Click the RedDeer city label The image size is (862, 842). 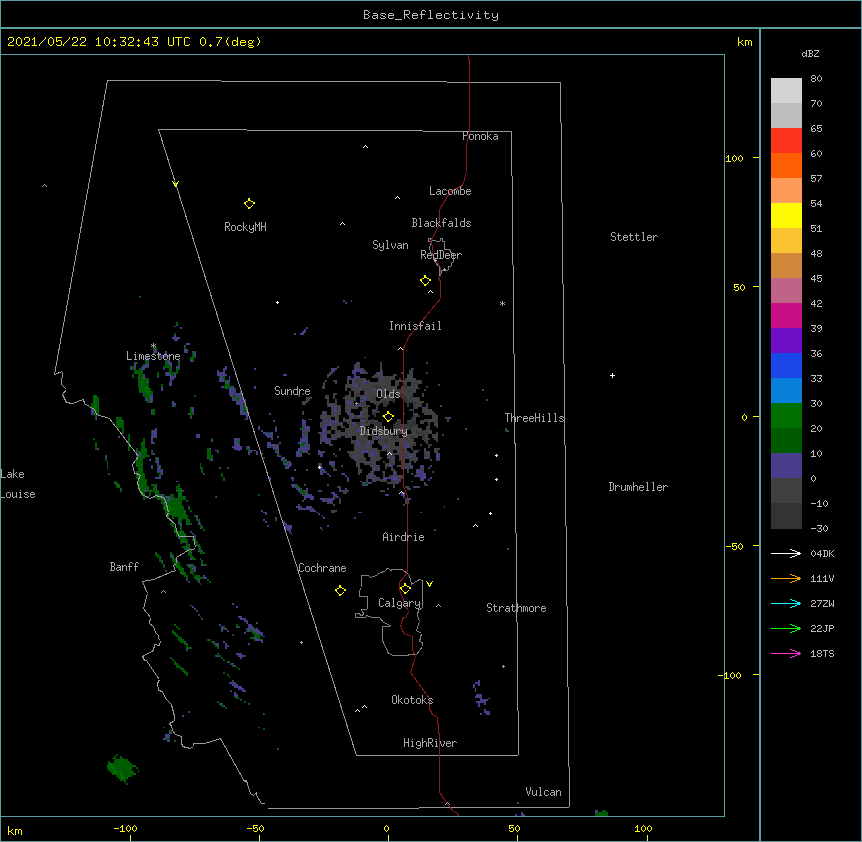point(441,255)
